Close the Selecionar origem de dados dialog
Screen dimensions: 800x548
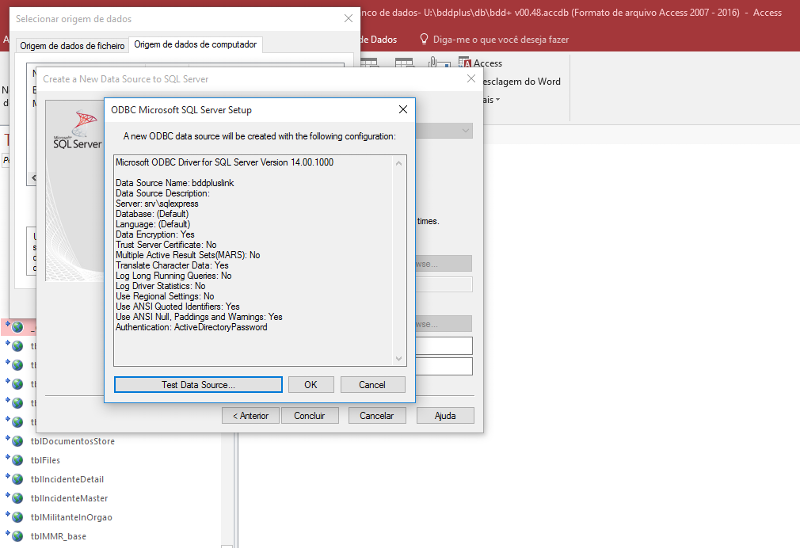(x=348, y=18)
